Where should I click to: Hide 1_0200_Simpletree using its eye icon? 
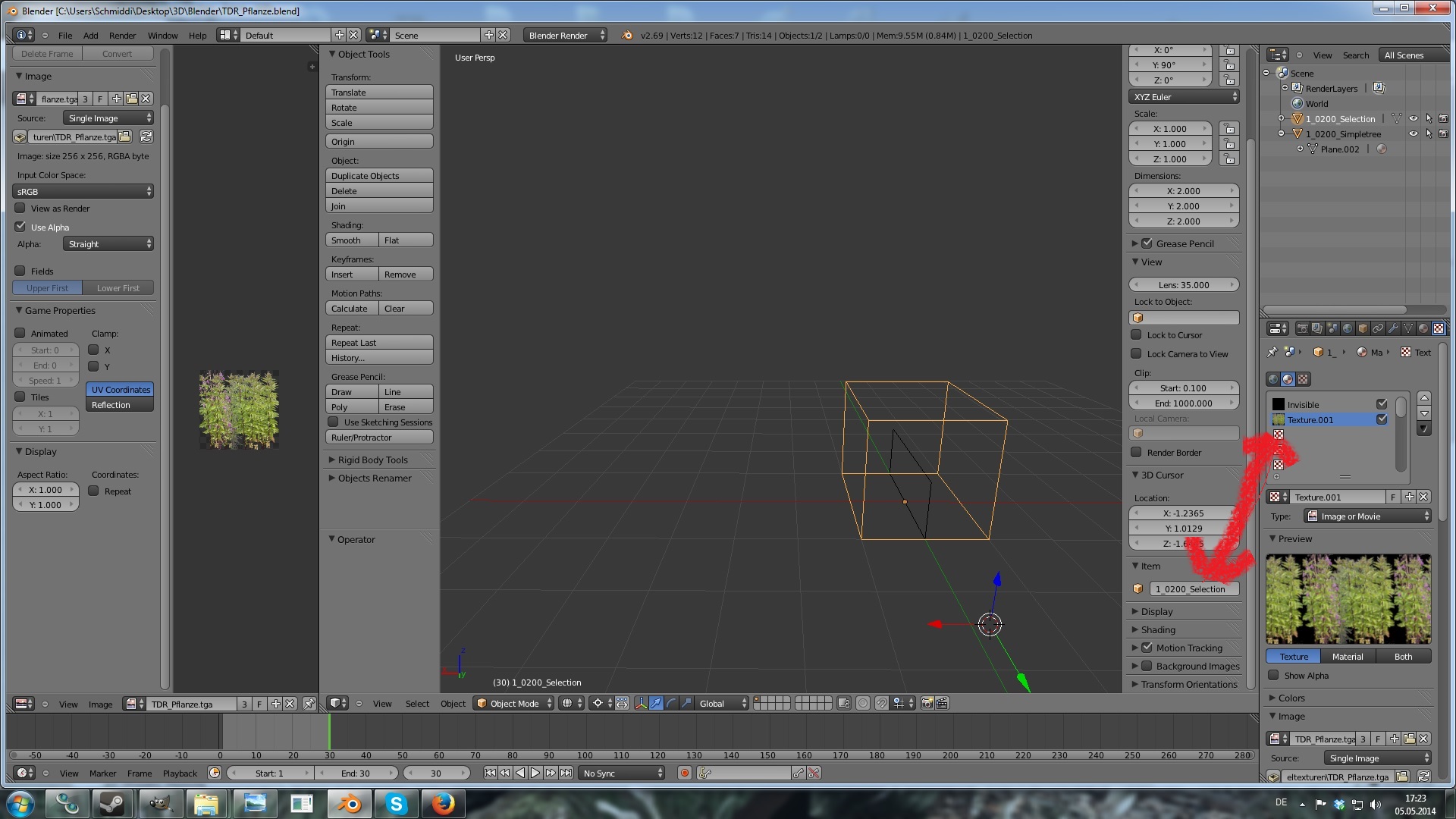[x=1413, y=133]
